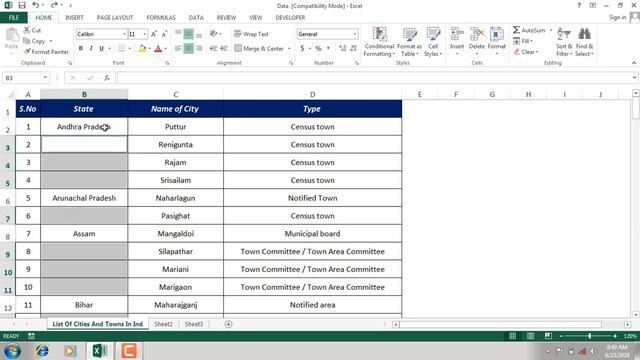The height and width of the screenshot is (360, 640).
Task: Copy the selected cells
Action: pos(34,41)
